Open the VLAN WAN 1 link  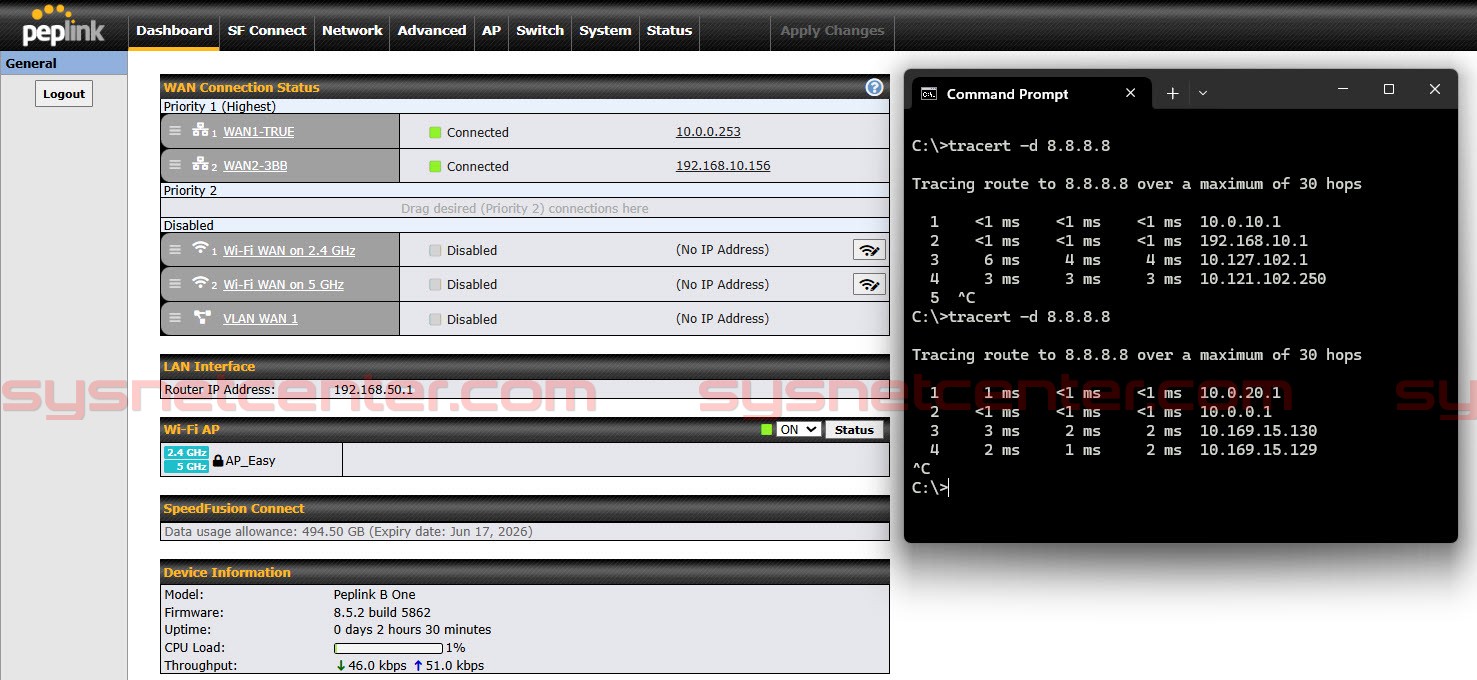pos(260,319)
